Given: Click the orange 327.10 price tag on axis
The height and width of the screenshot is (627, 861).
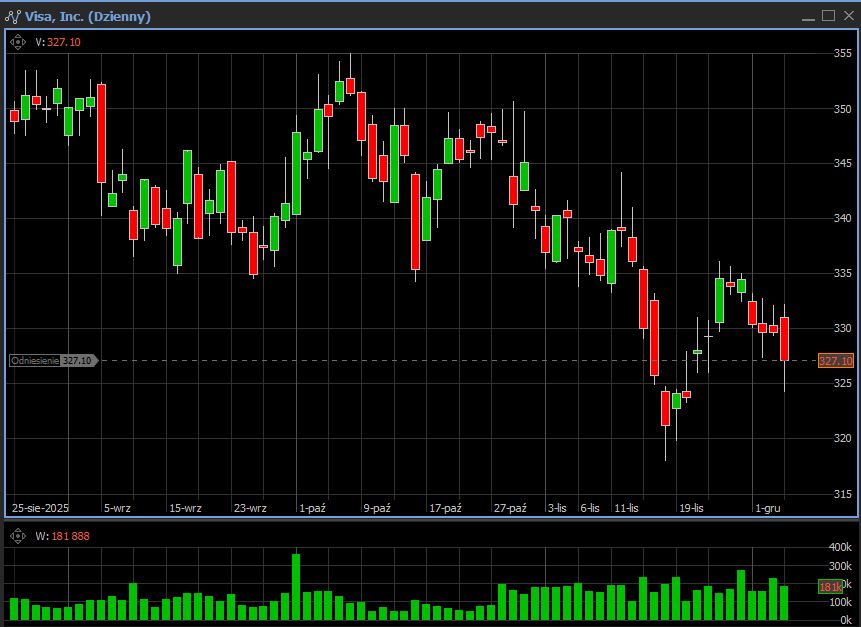Looking at the screenshot, I should coord(835,361).
